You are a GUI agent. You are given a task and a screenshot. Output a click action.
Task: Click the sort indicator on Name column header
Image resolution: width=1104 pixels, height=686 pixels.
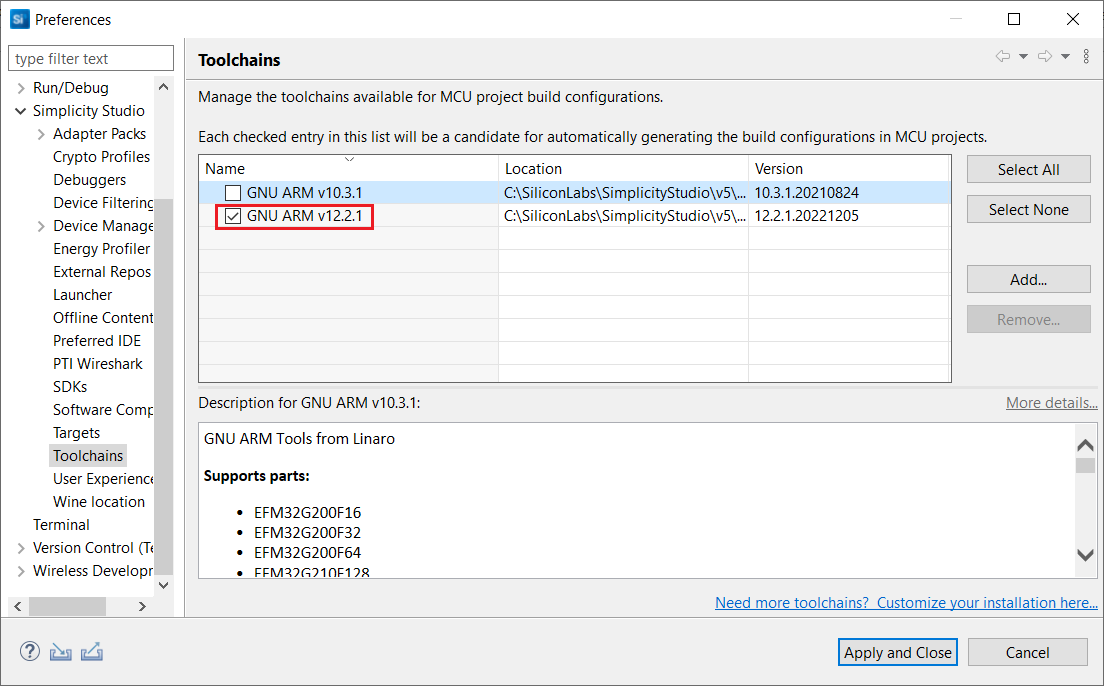point(349,160)
